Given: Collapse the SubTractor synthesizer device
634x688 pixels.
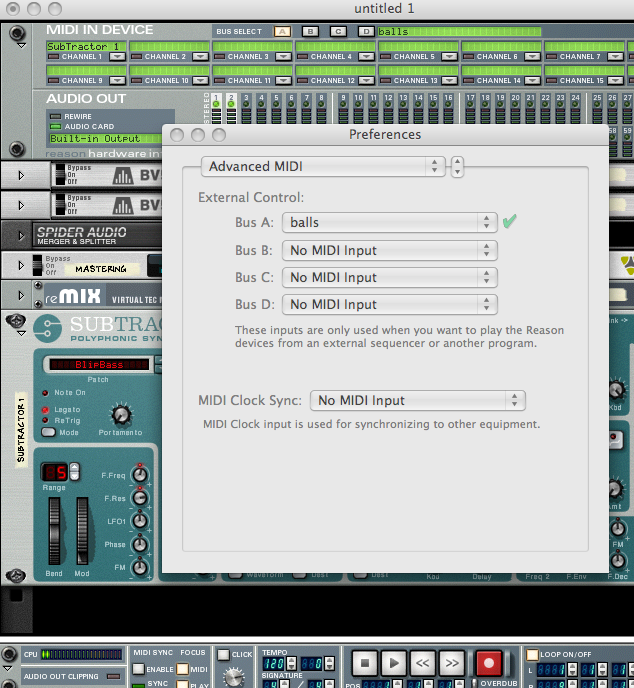Looking at the screenshot, I should (x=21, y=334).
